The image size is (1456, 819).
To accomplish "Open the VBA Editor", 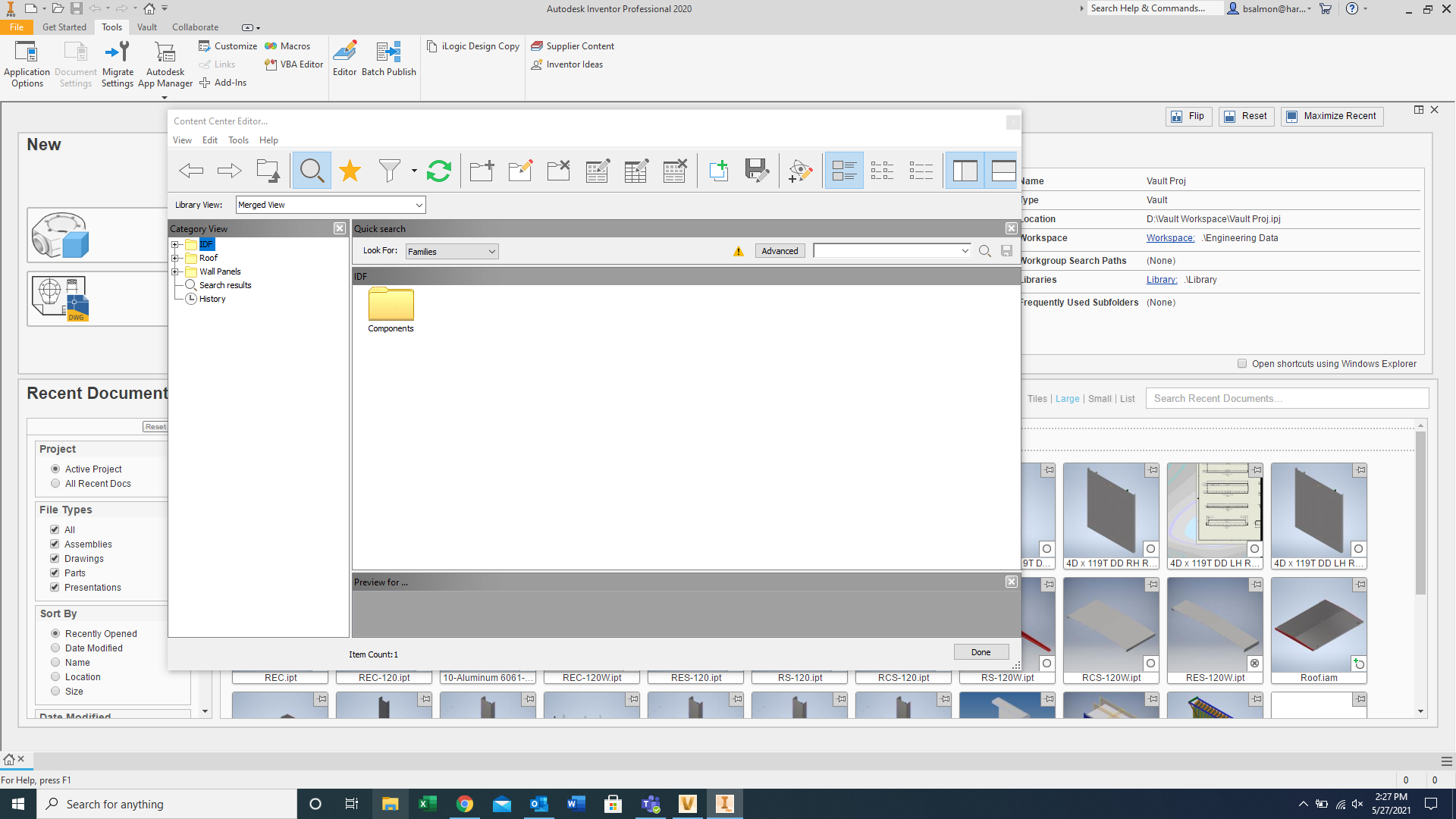I will pyautogui.click(x=294, y=64).
